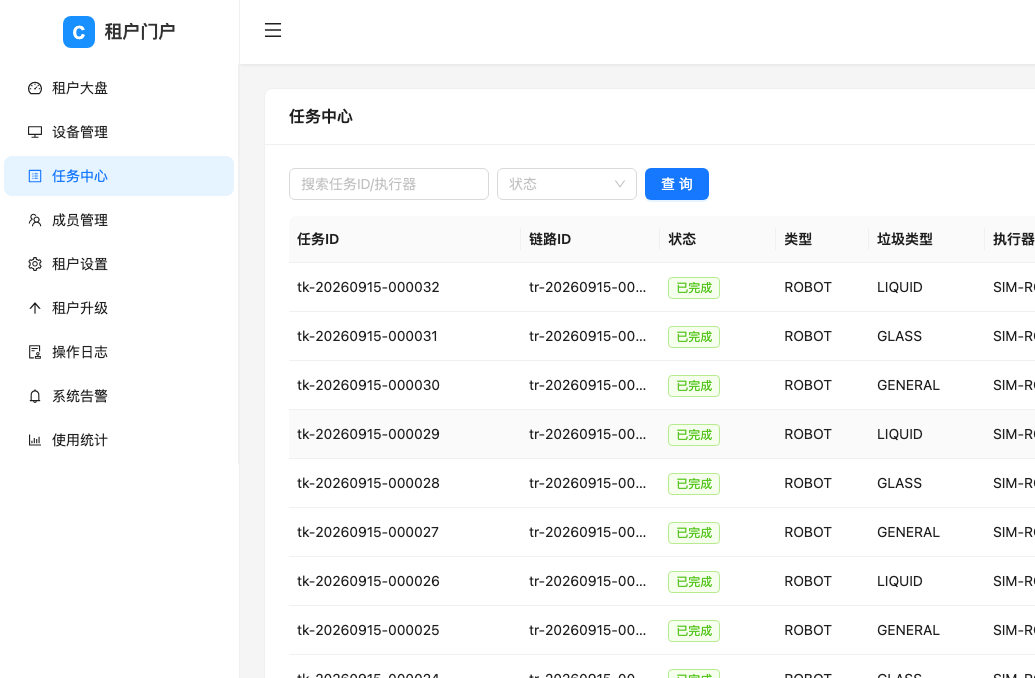Click the gear icon beside 租户设置
This screenshot has width=1035, height=678.
coord(35,264)
